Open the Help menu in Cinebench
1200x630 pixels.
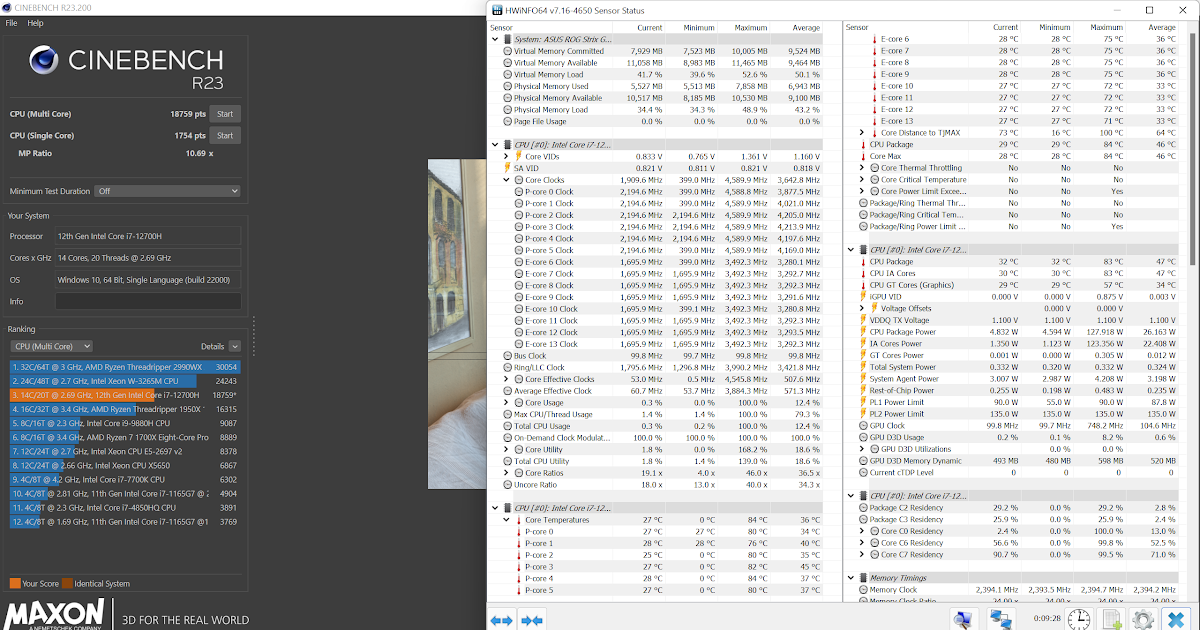pos(35,22)
